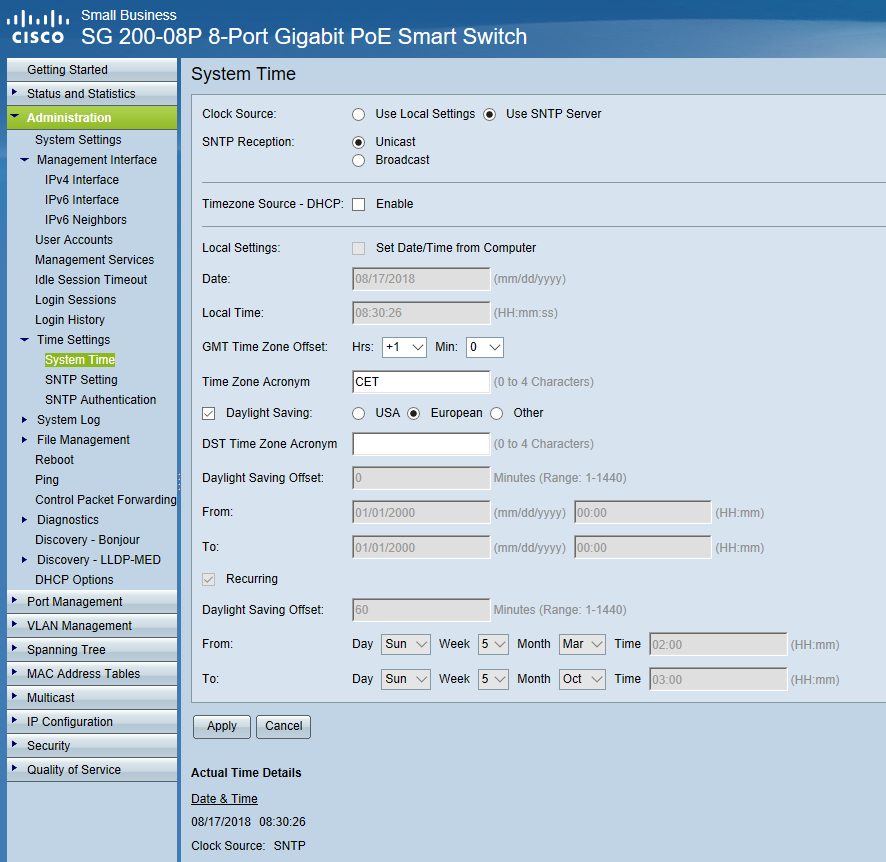Go to System Settings page
The height and width of the screenshot is (862, 886).
(x=78, y=140)
